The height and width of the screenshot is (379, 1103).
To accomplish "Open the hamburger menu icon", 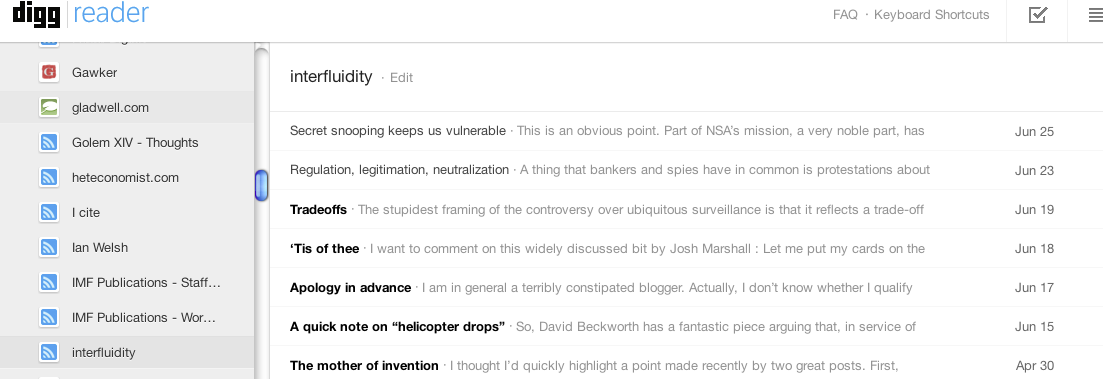I will pyautogui.click(x=1095, y=15).
